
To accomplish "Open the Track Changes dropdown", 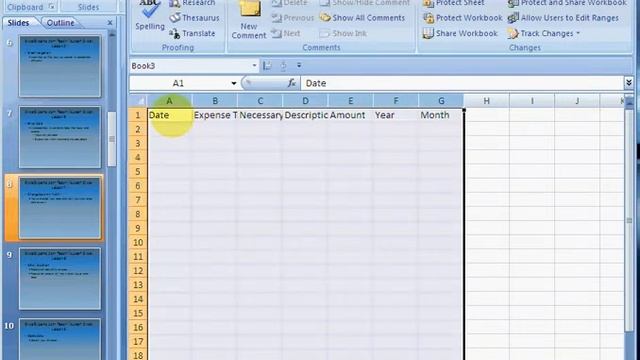I will [544, 33].
